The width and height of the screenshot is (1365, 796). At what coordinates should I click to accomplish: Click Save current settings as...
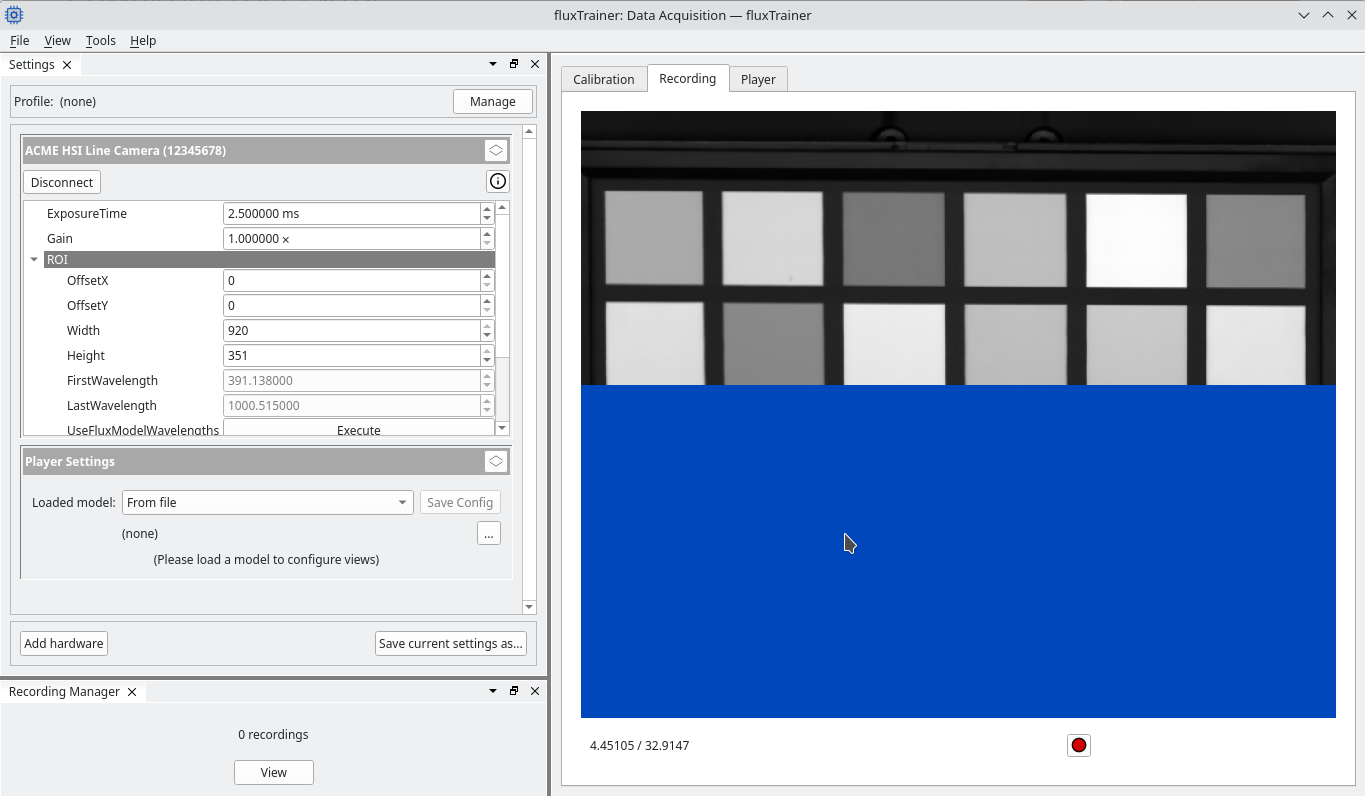coord(451,643)
